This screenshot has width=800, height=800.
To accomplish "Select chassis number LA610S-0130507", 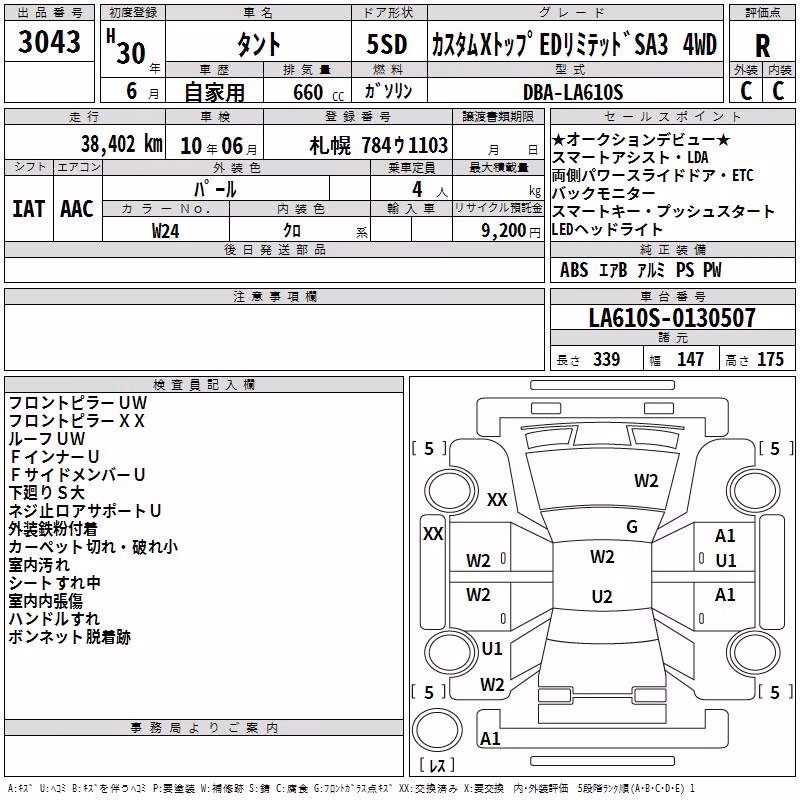I will [672, 318].
